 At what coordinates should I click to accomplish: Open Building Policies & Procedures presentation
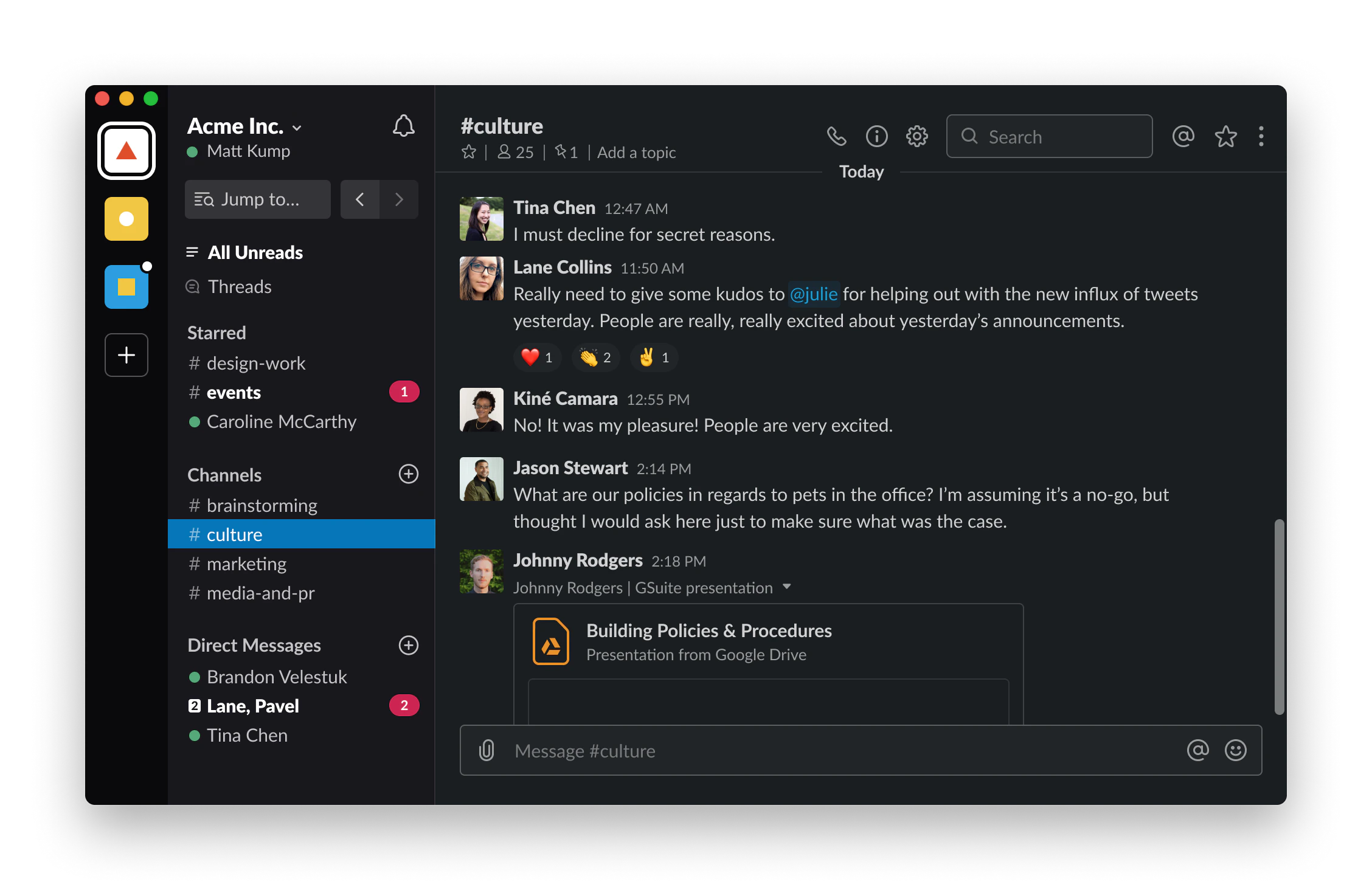tap(709, 631)
